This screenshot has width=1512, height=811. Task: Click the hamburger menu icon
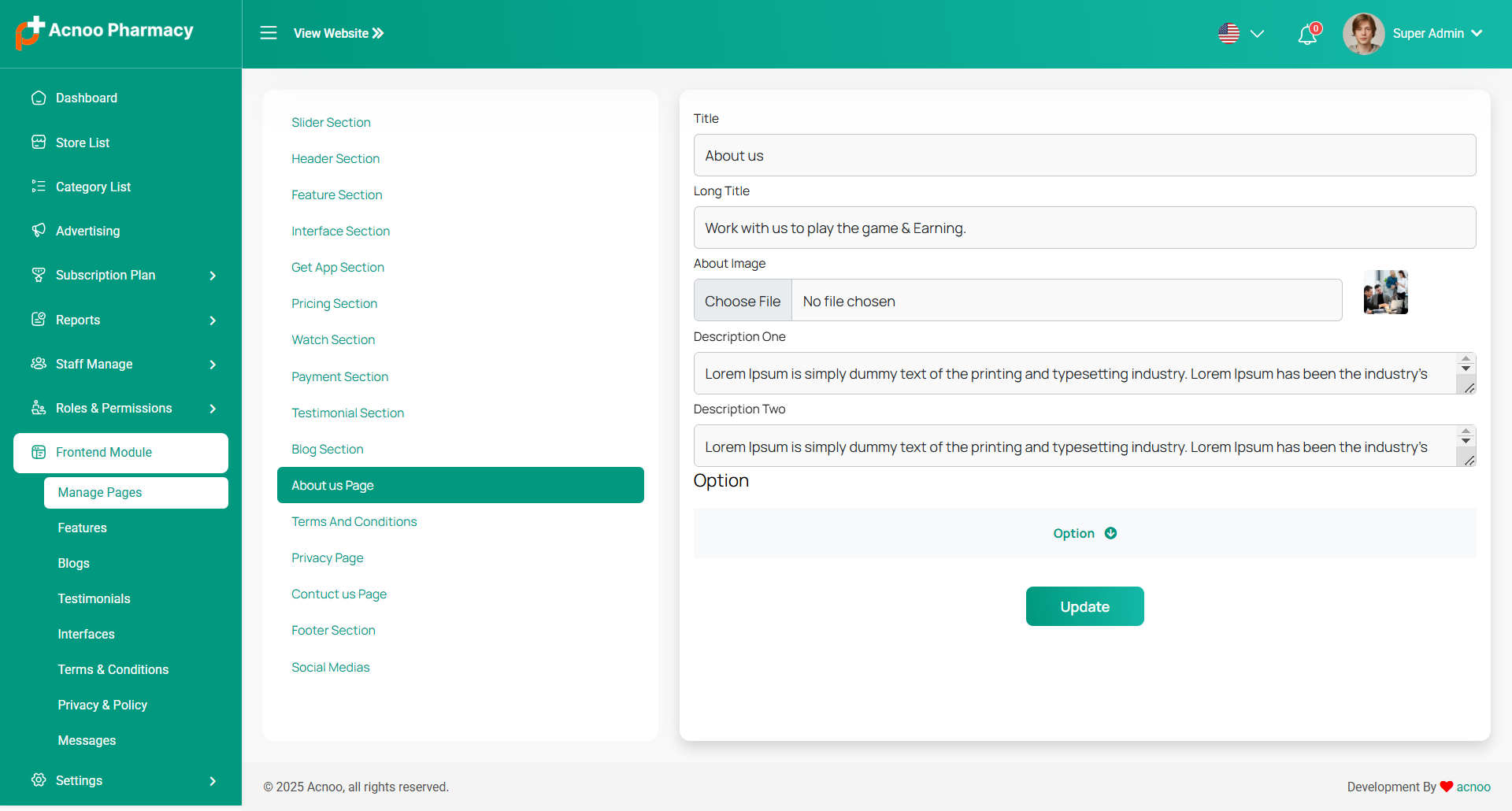pyautogui.click(x=269, y=33)
